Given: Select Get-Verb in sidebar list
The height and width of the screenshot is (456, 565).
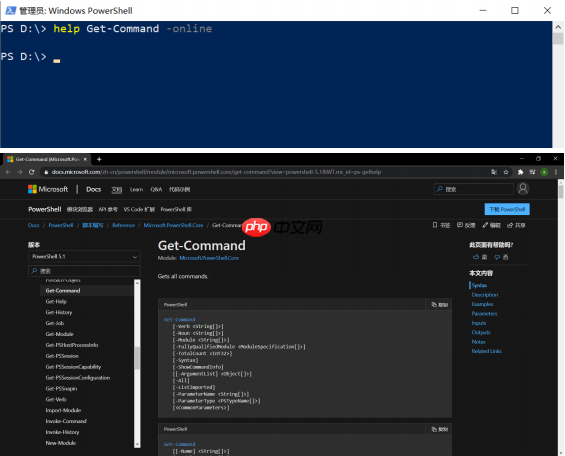Looking at the screenshot, I should coord(56,399).
